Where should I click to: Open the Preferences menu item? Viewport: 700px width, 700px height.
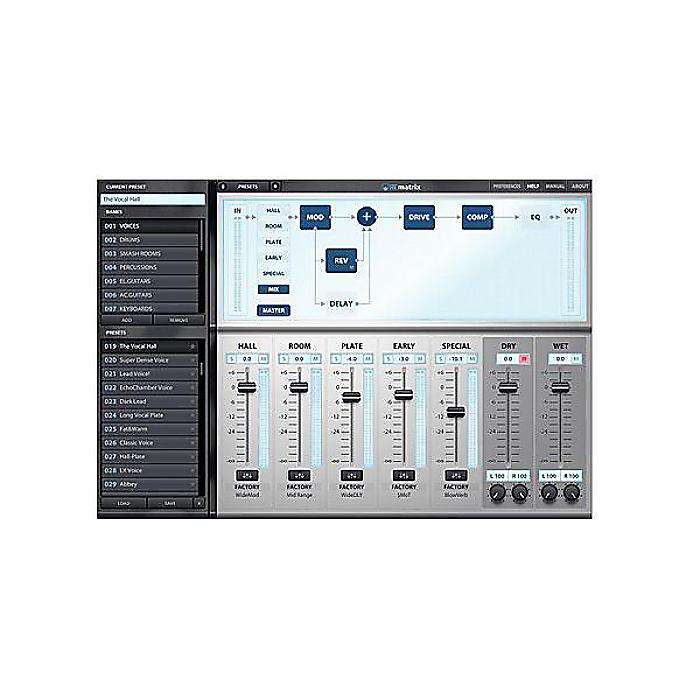(x=507, y=187)
